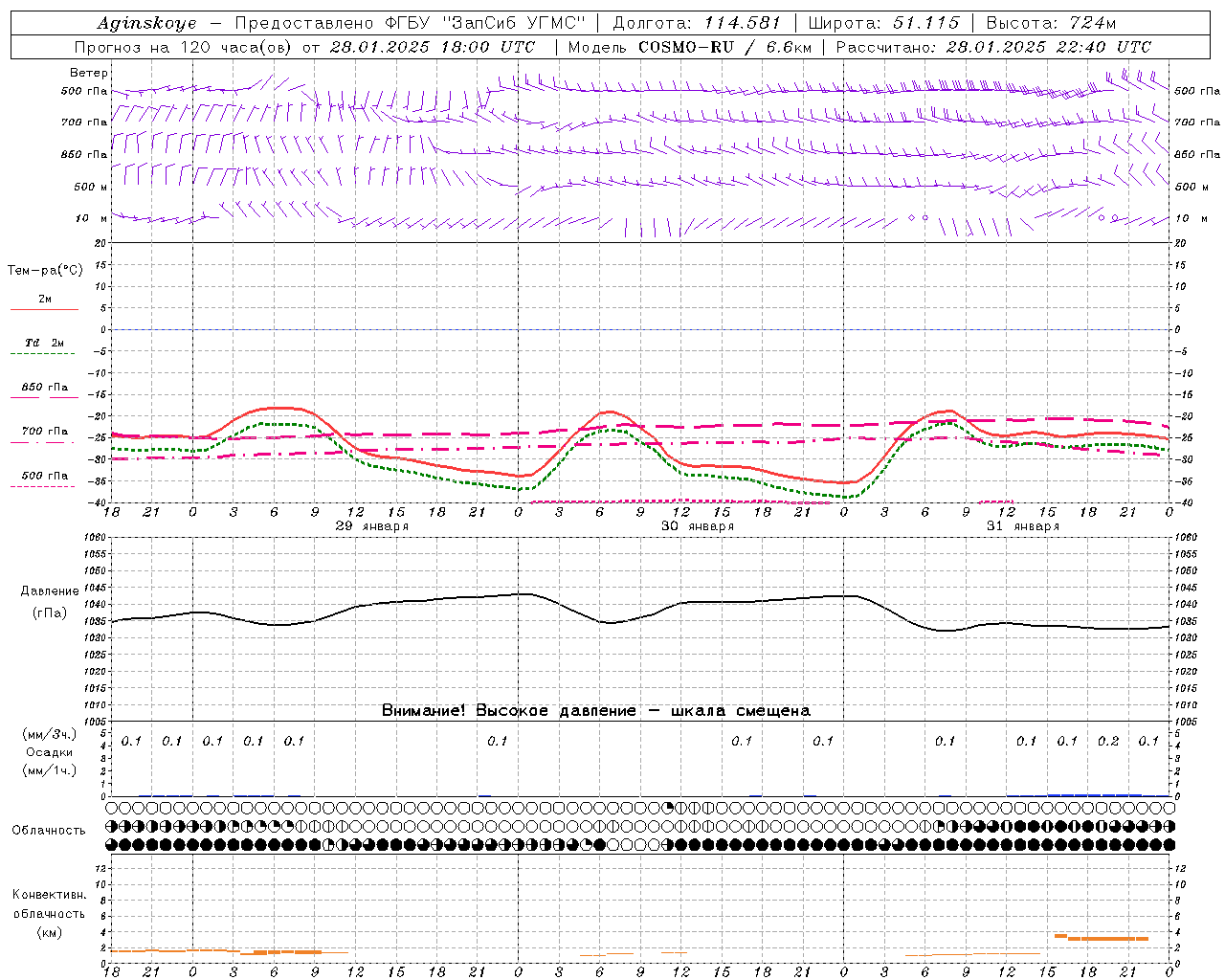The image size is (1225, 980).
Task: Click the 'Конвективн.' convective cloud label
Action: click(49, 895)
